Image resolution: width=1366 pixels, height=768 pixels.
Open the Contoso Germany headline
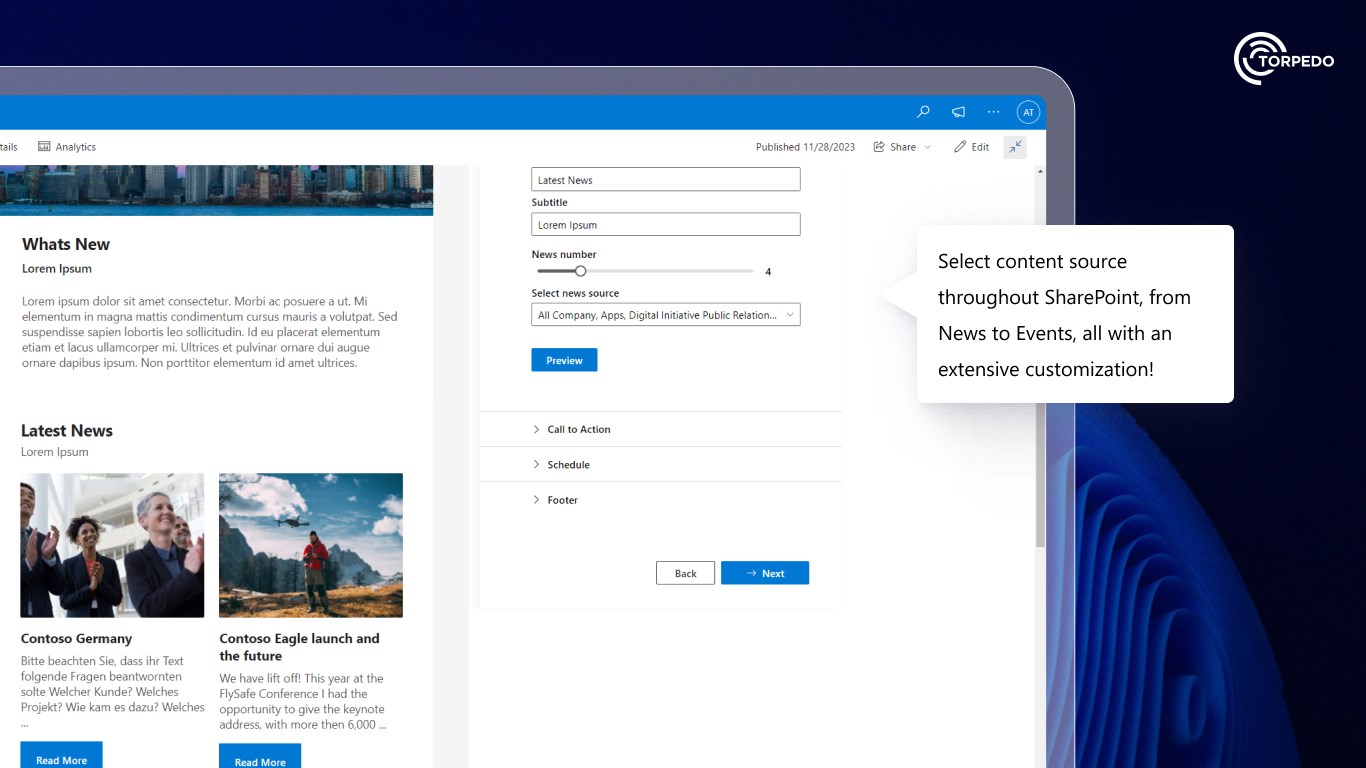point(76,638)
